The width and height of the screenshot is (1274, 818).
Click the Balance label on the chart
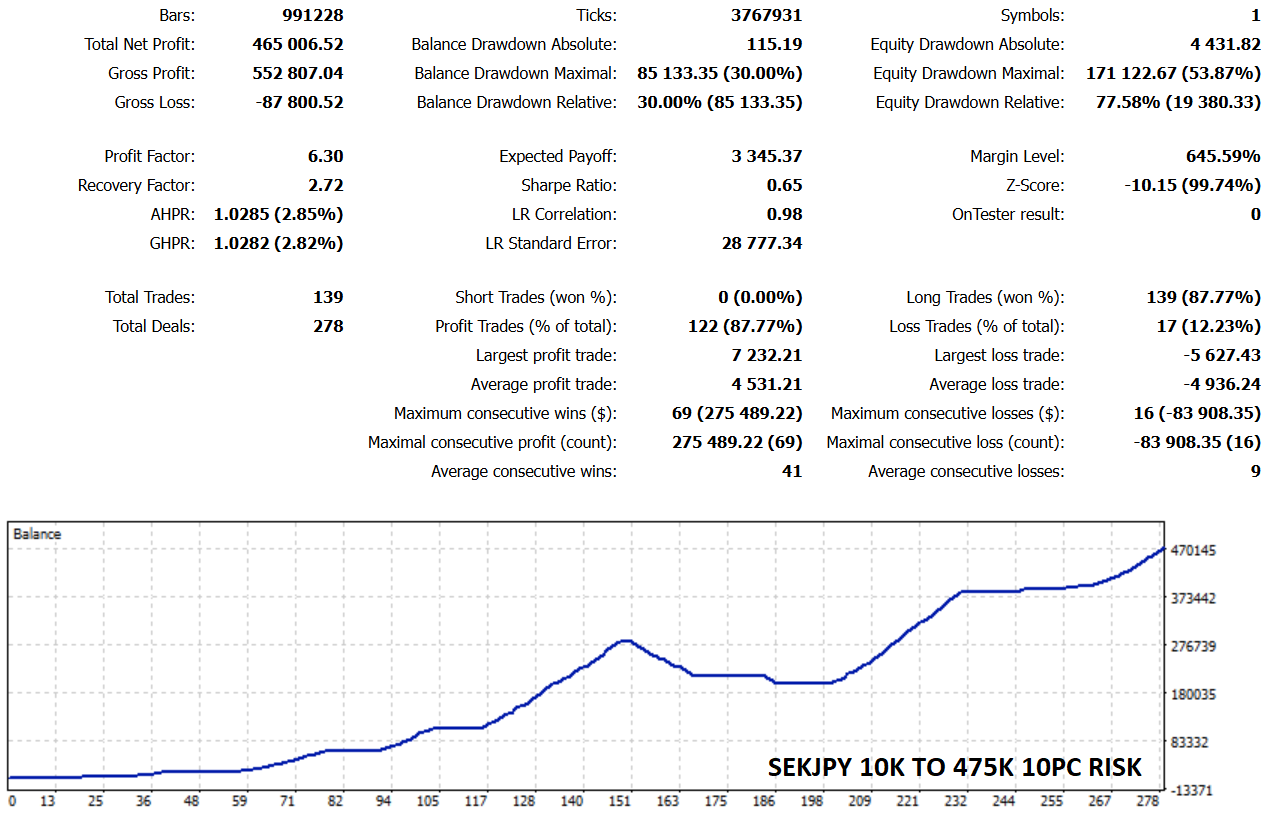(x=37, y=534)
